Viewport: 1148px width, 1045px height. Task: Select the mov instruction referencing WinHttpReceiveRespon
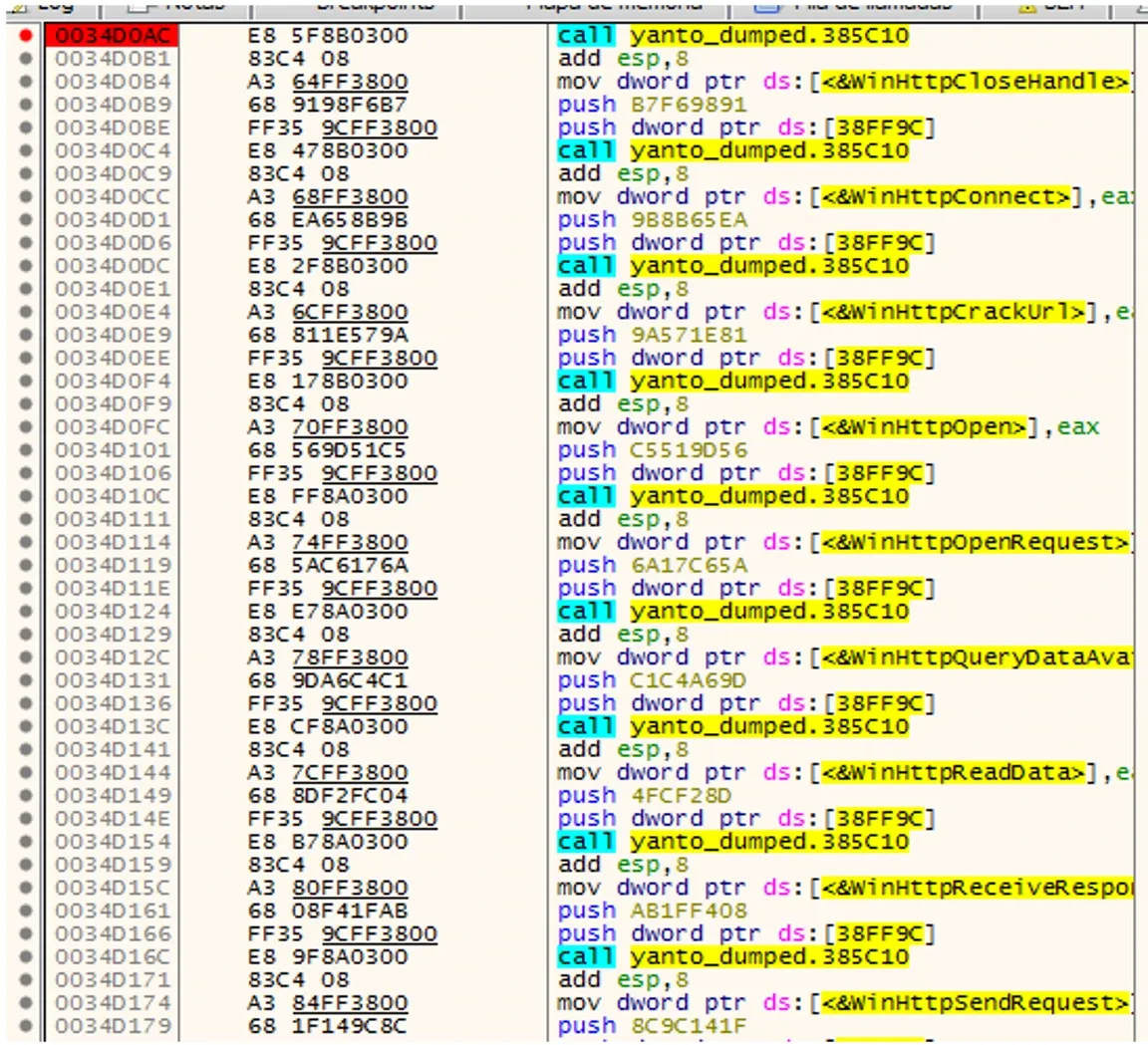[x=844, y=889]
